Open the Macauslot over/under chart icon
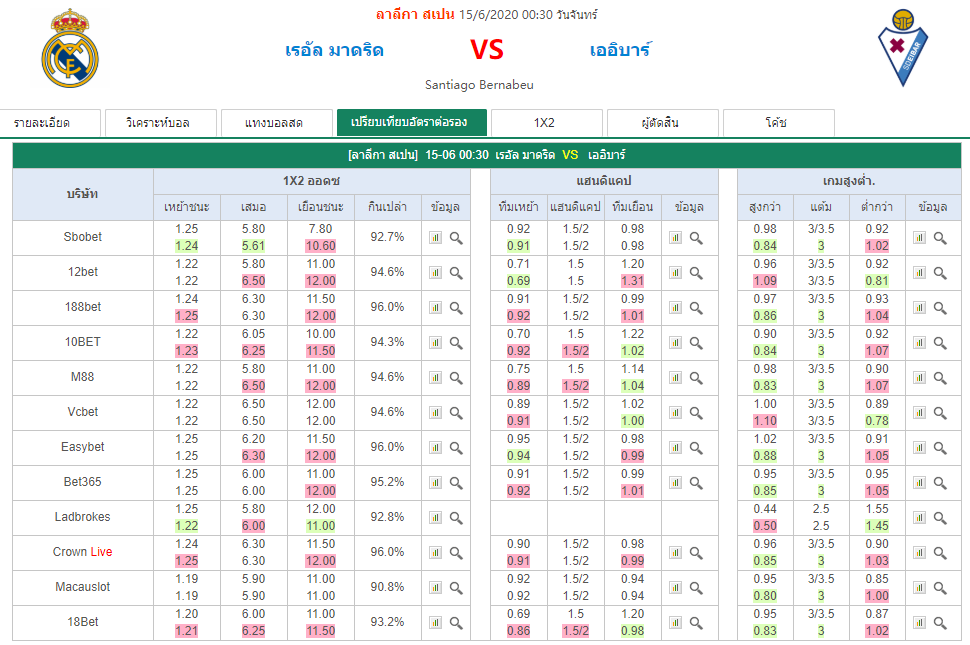 [919, 587]
